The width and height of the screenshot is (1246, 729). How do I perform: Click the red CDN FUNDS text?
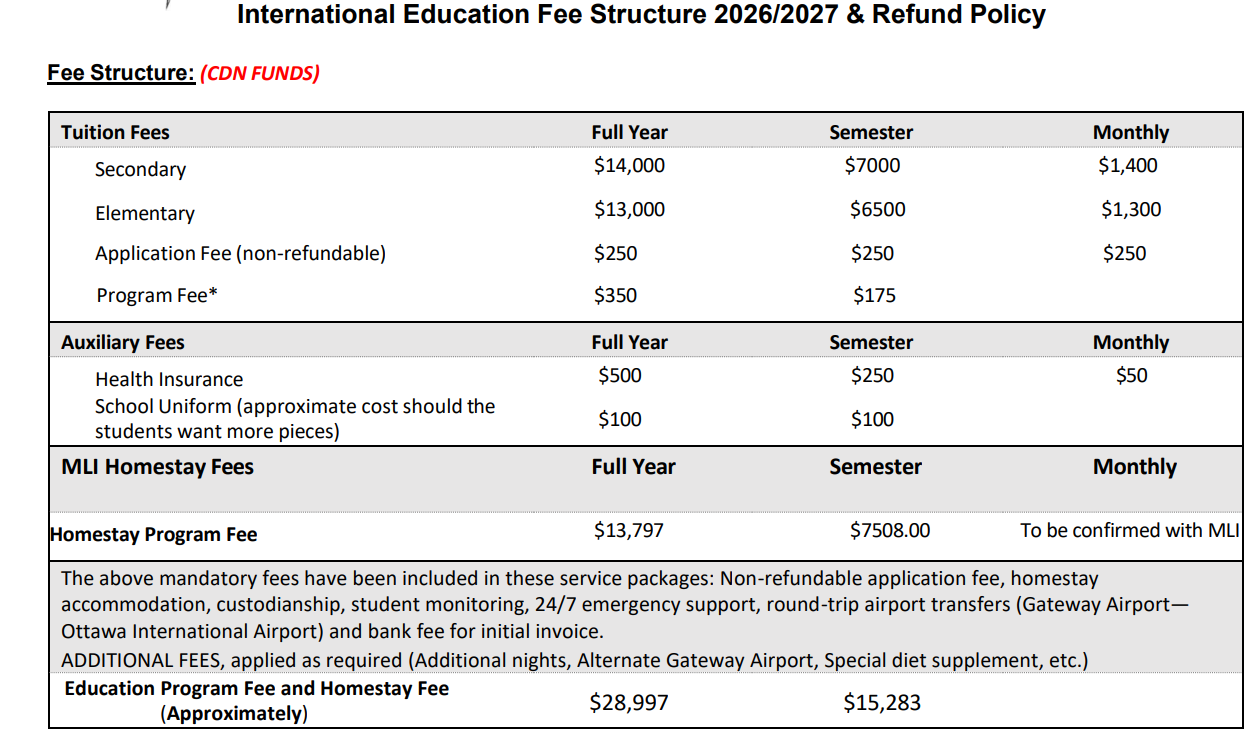point(260,74)
